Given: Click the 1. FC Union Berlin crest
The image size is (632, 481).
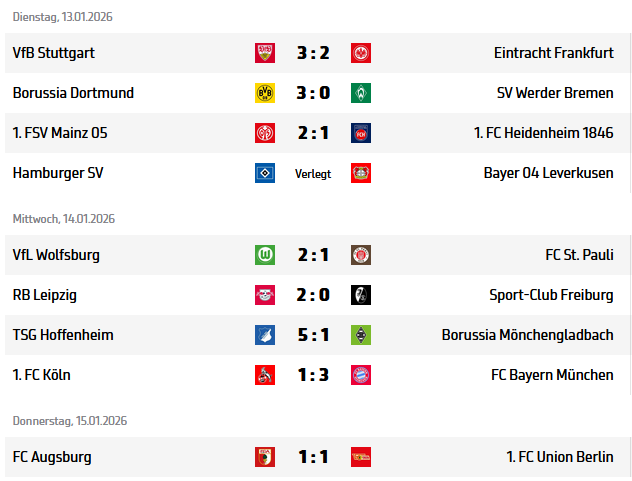Looking at the screenshot, I should [361, 457].
